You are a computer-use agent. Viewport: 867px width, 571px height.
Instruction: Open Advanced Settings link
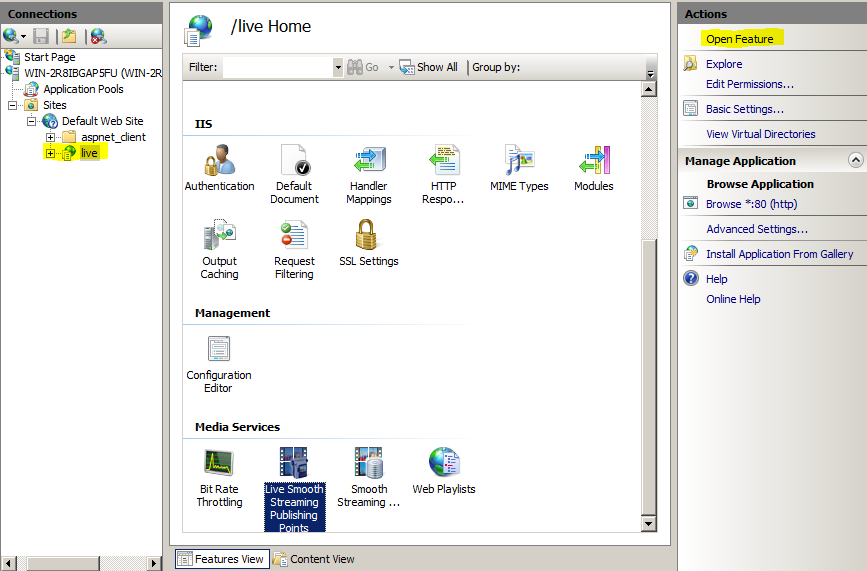point(757,229)
